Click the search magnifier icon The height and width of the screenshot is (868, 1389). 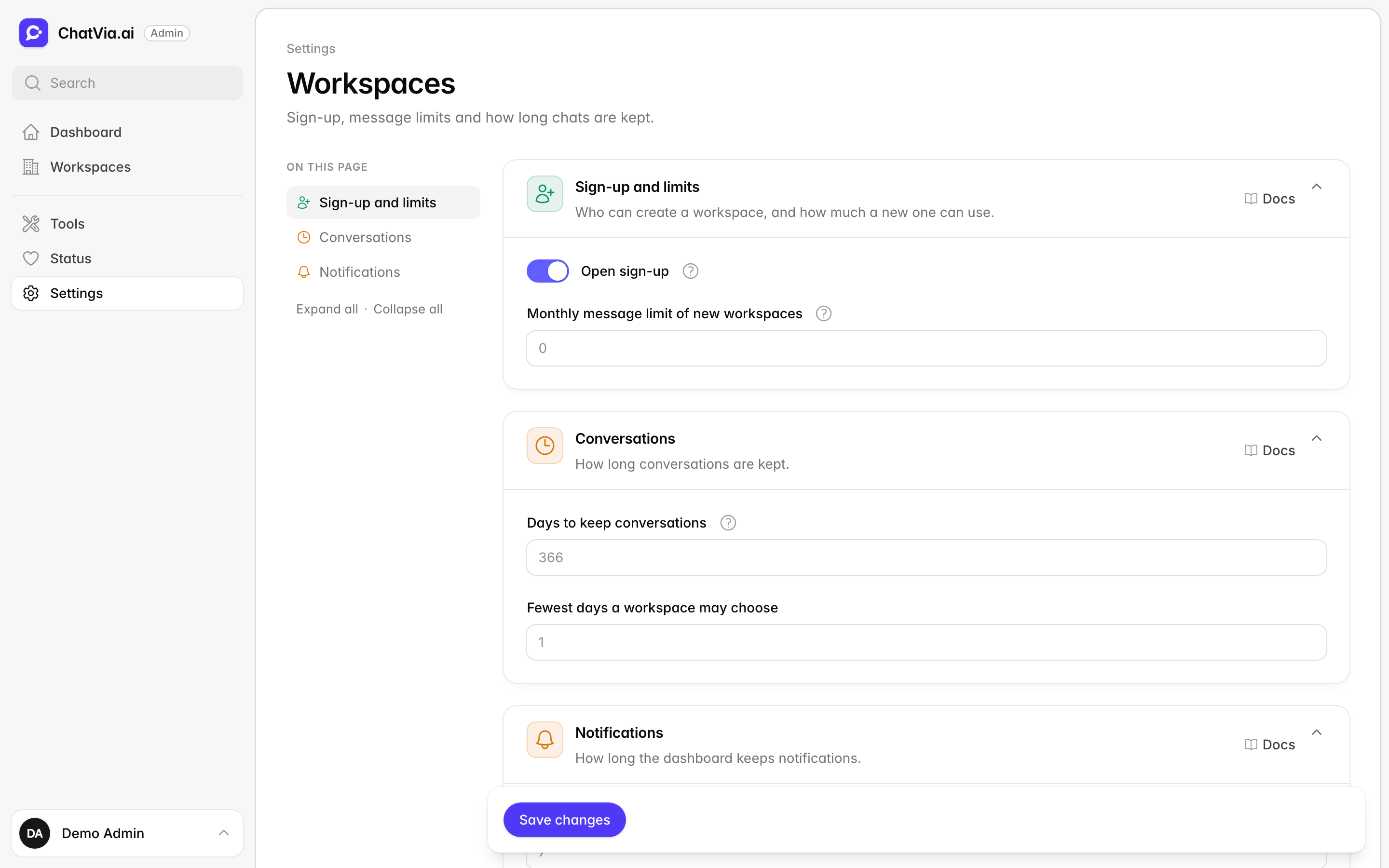click(x=33, y=83)
